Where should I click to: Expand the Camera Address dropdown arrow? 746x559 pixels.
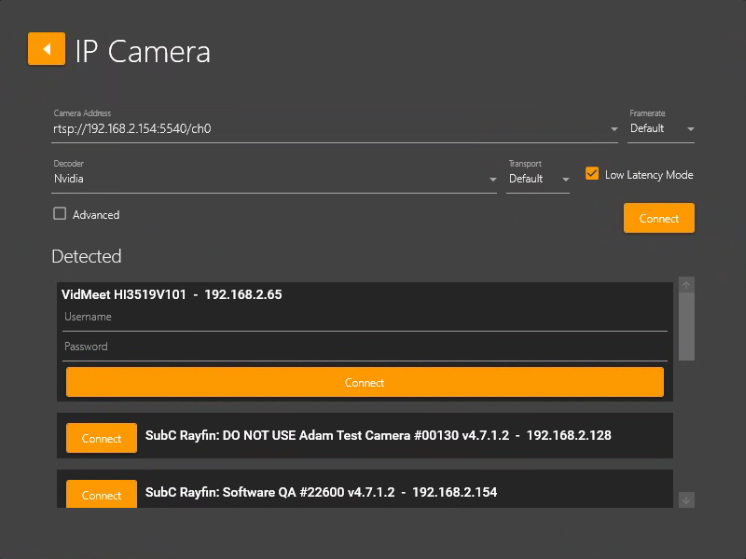(613, 129)
